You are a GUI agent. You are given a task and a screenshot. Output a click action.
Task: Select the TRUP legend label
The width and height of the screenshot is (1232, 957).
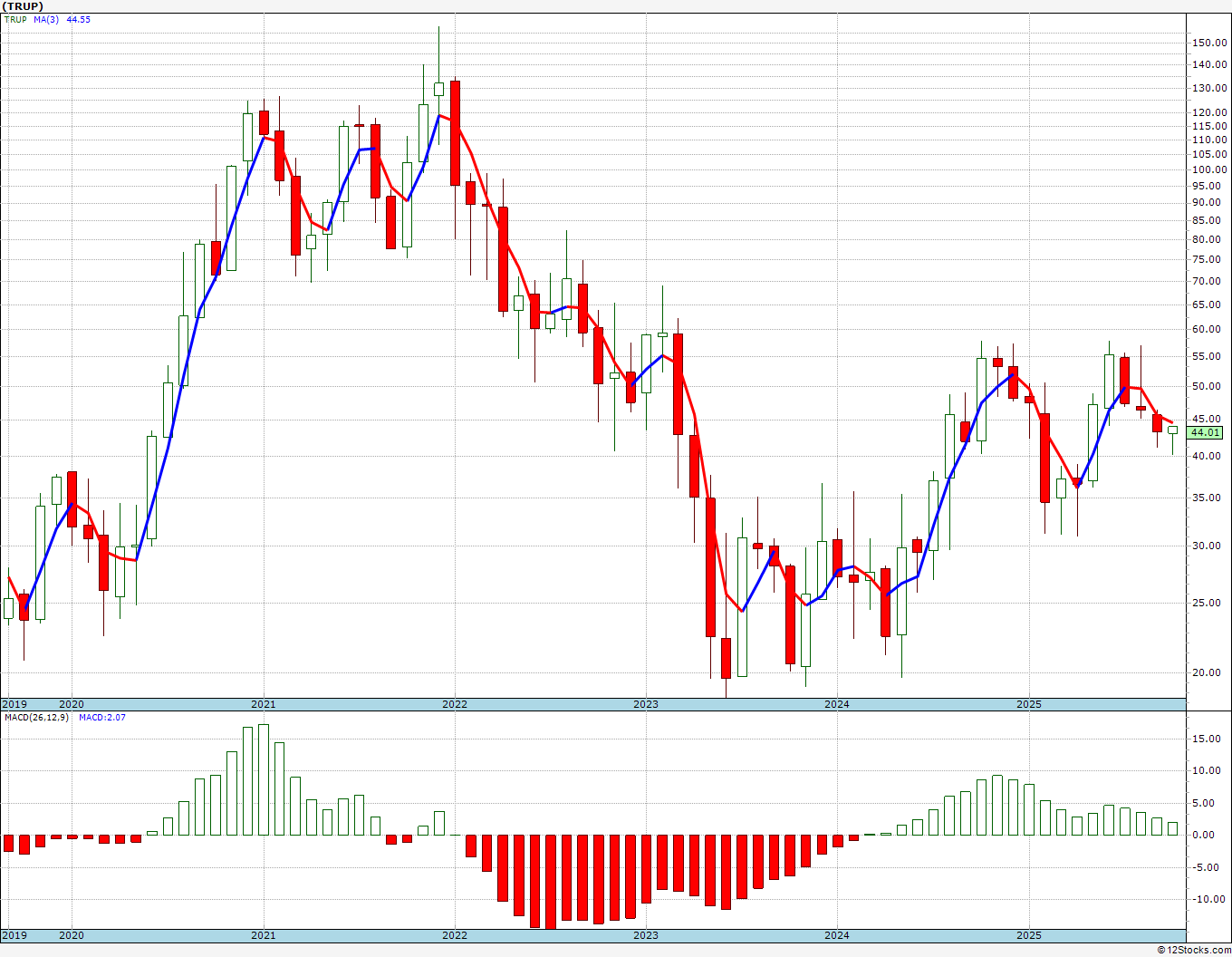tap(14, 19)
